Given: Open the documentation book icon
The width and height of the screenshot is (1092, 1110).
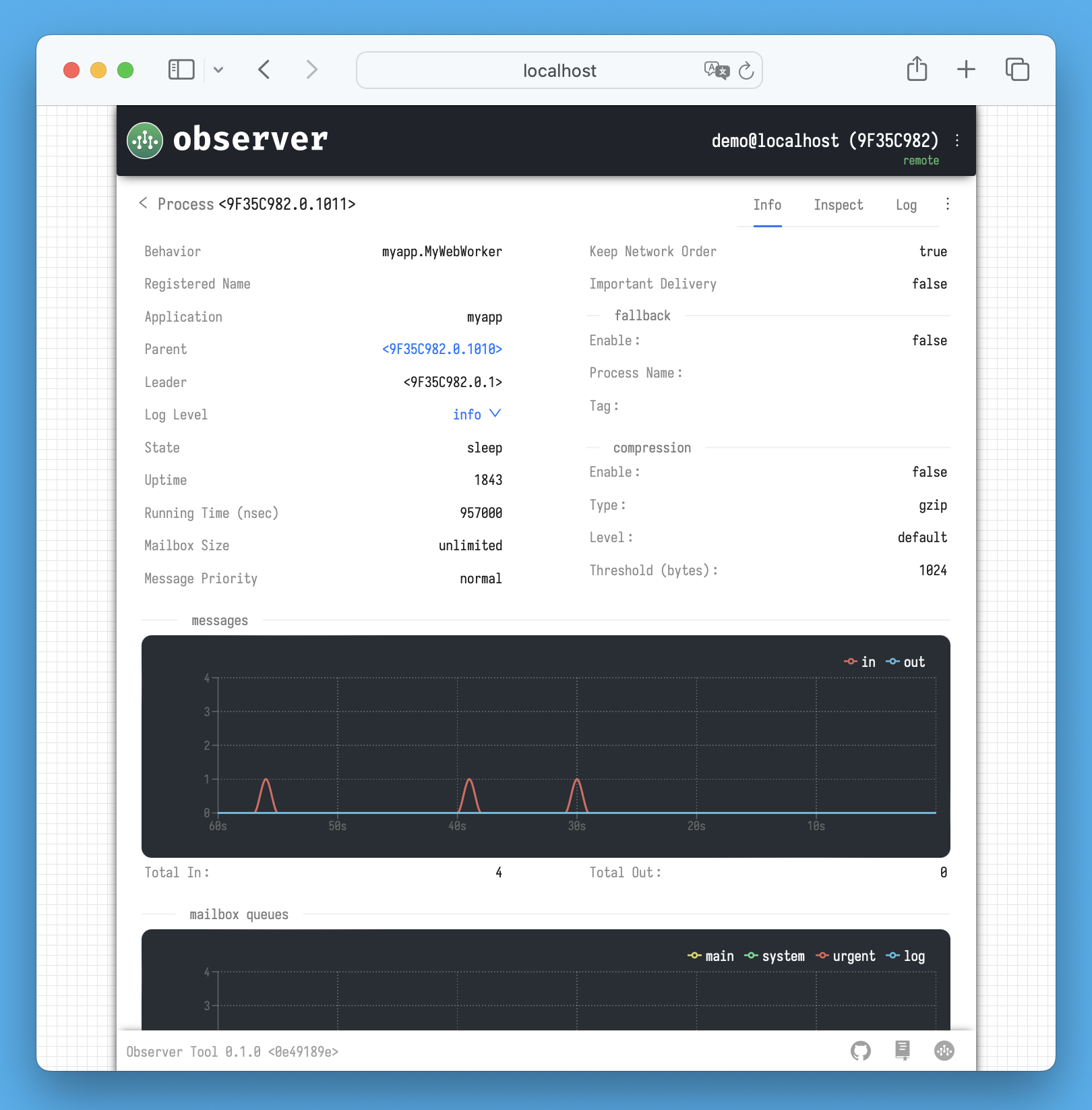Looking at the screenshot, I should [903, 1051].
